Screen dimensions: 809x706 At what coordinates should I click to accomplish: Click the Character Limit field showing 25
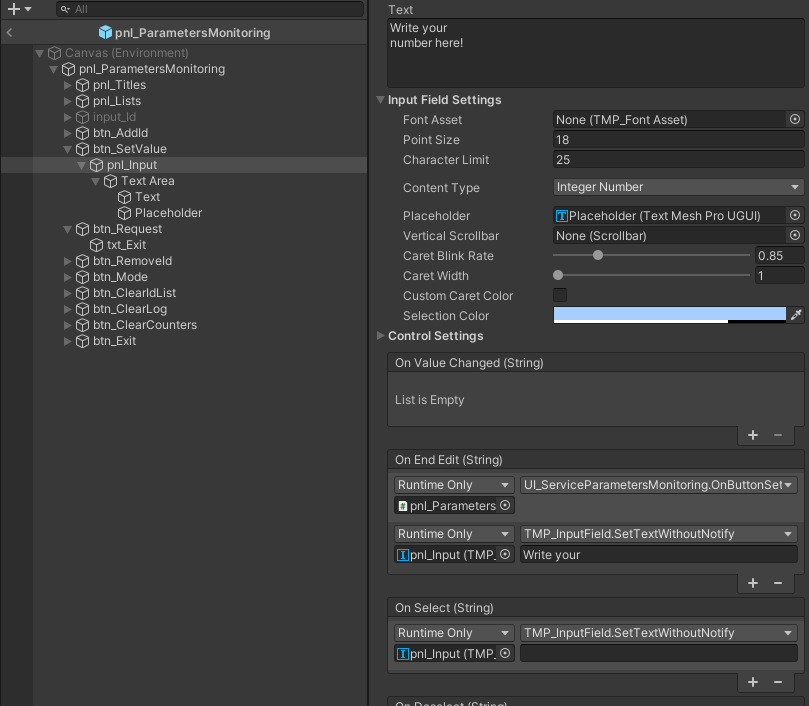678,160
